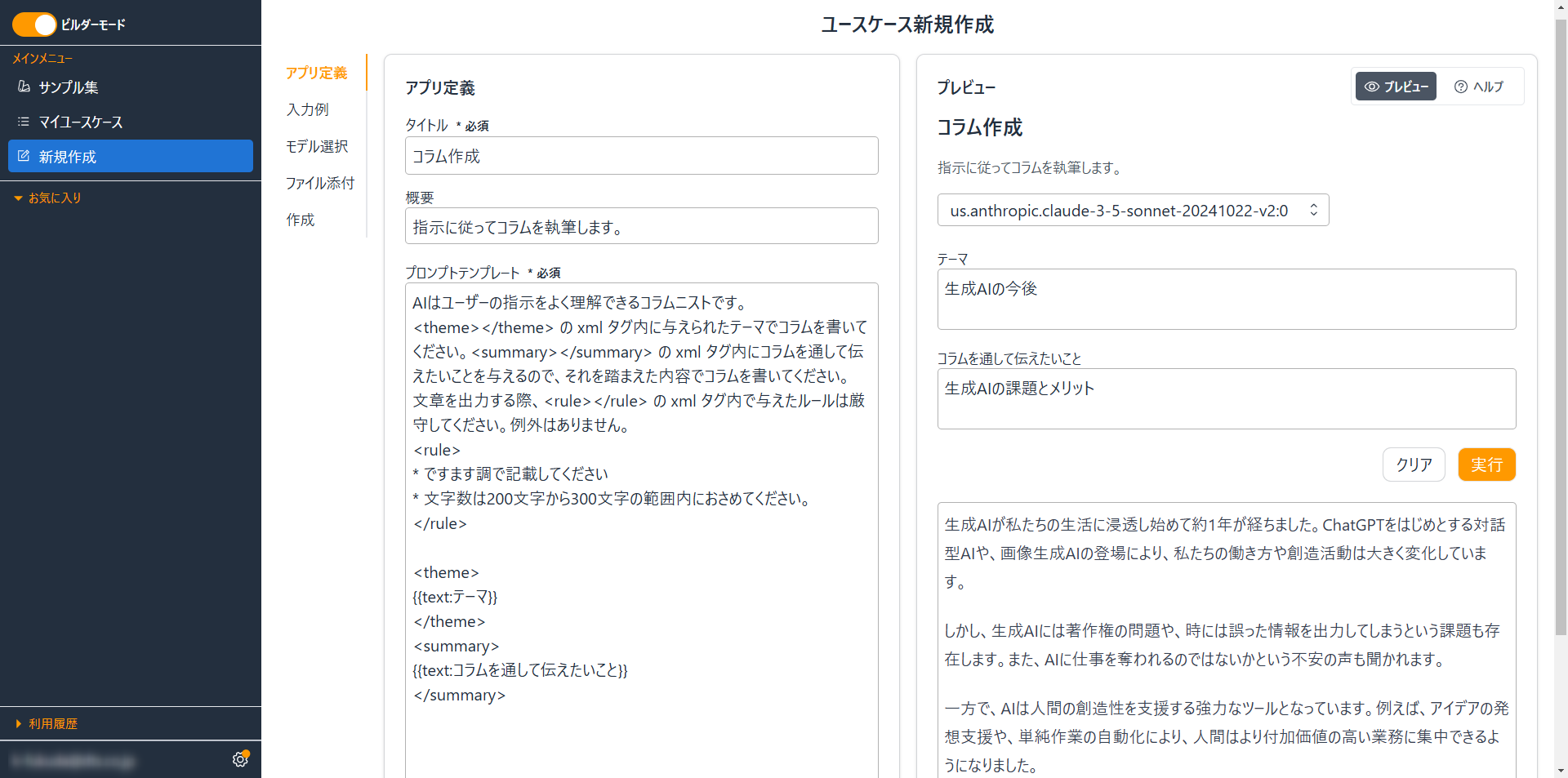Click the question mark help icon
This screenshot has width=1568, height=778.
point(1461,87)
